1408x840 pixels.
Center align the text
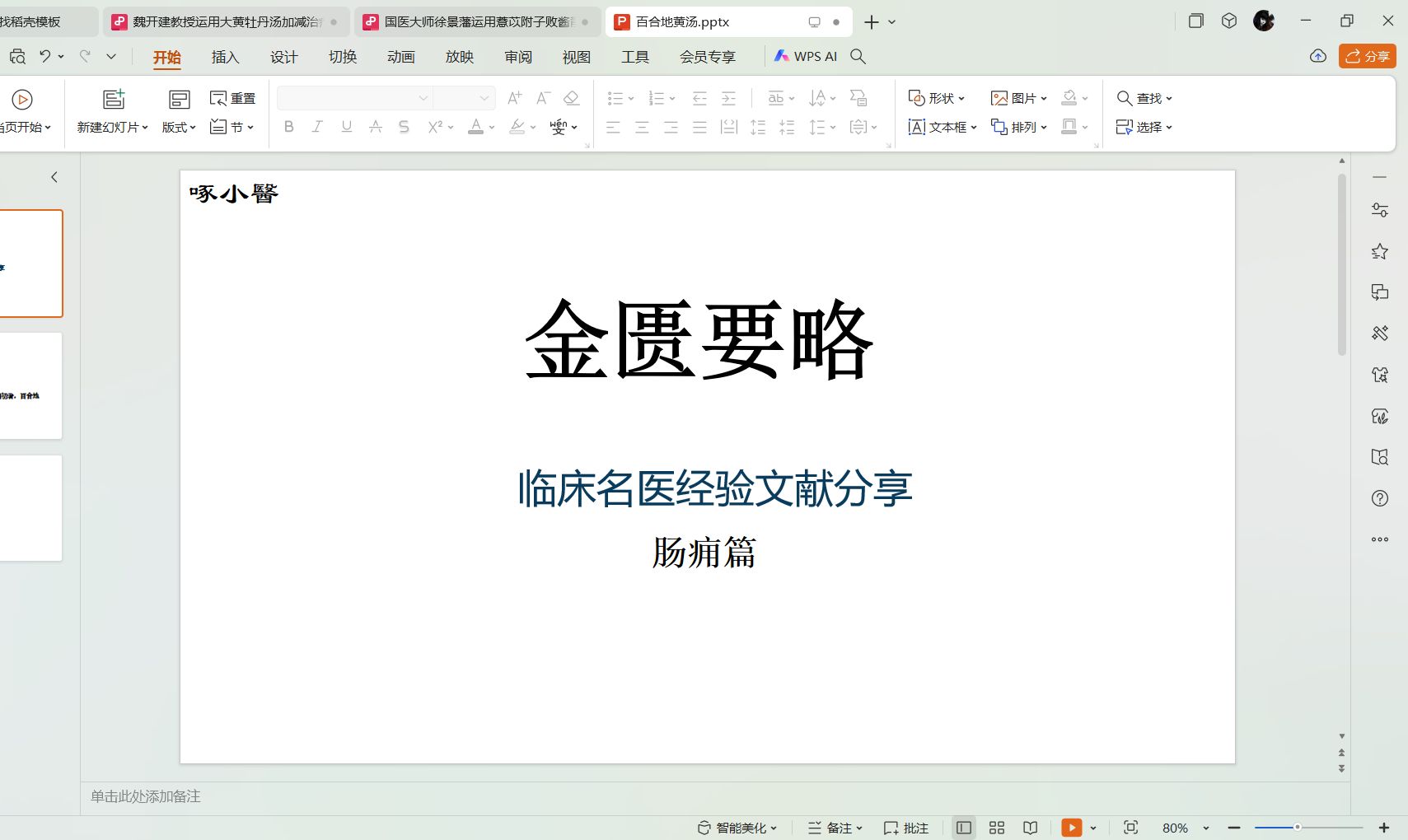point(642,127)
